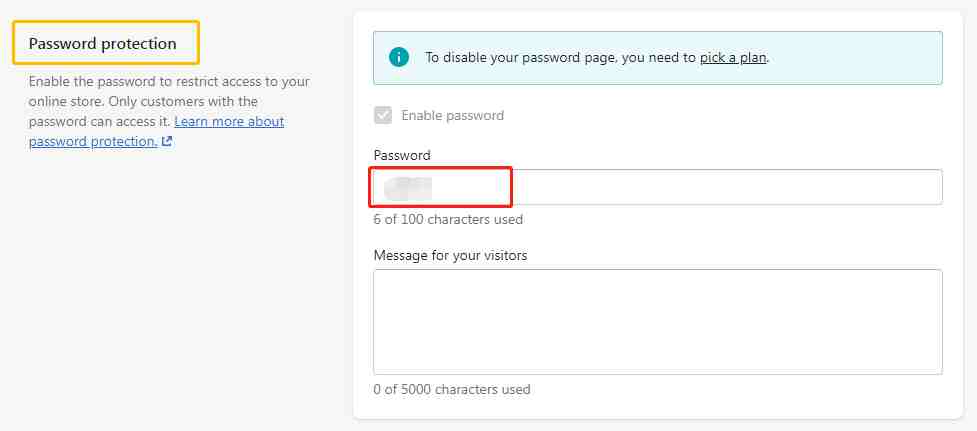Image resolution: width=977 pixels, height=431 pixels.
Task: Click the 0 of 5000 characters used counter
Action: pos(452,389)
